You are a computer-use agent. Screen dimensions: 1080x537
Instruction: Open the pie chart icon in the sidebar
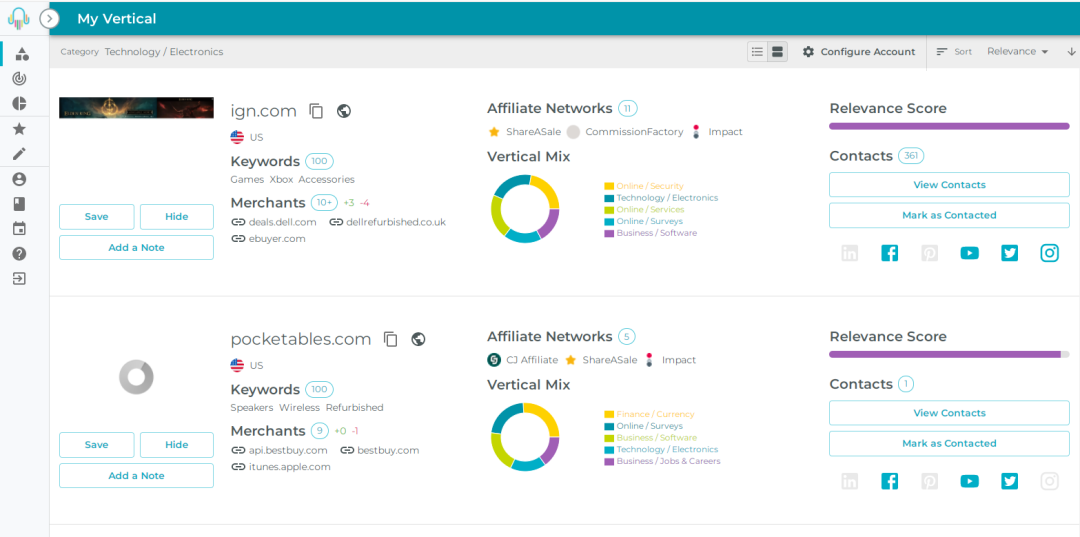pyautogui.click(x=19, y=103)
